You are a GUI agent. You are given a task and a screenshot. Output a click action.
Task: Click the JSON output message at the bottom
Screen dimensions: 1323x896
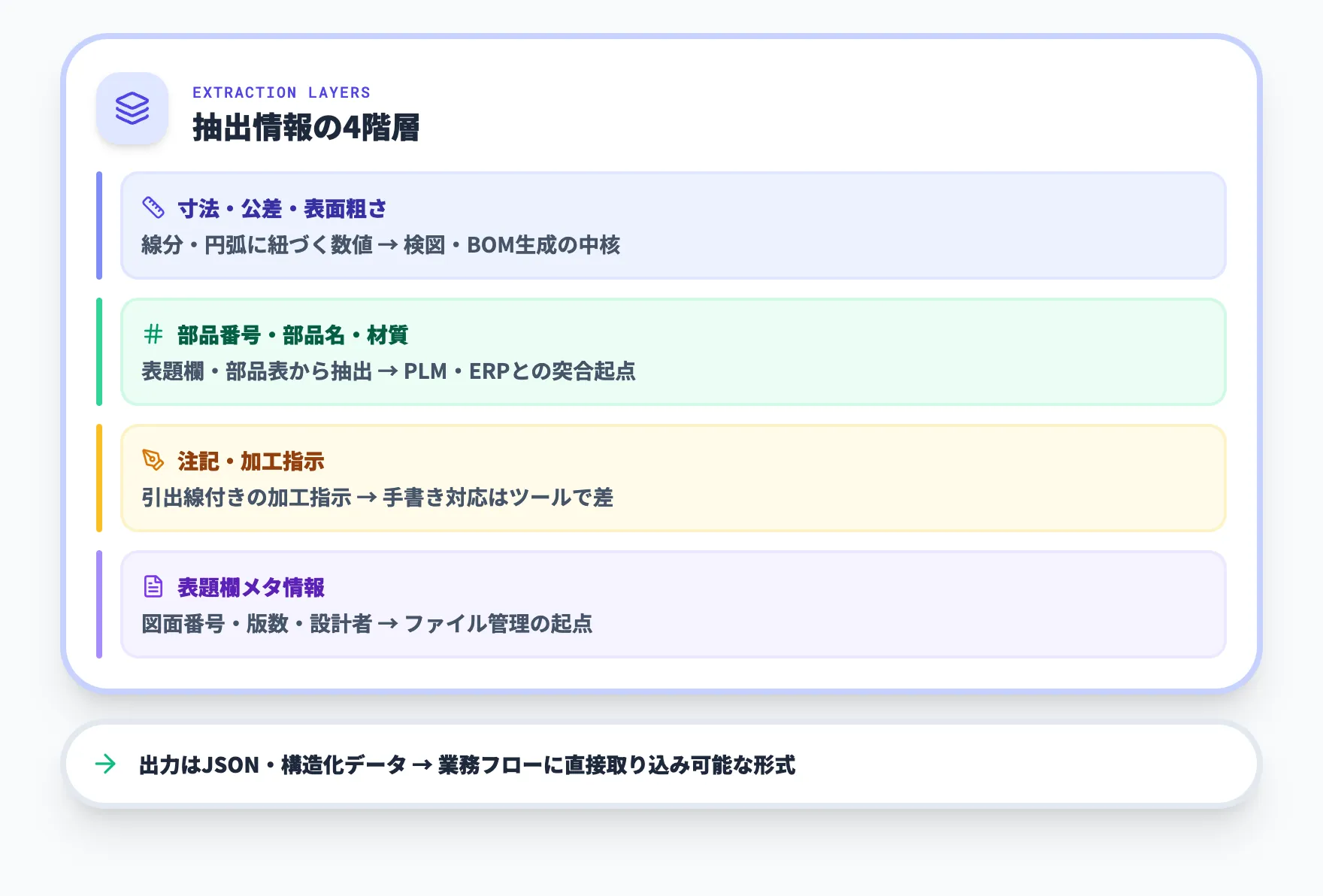tap(468, 766)
